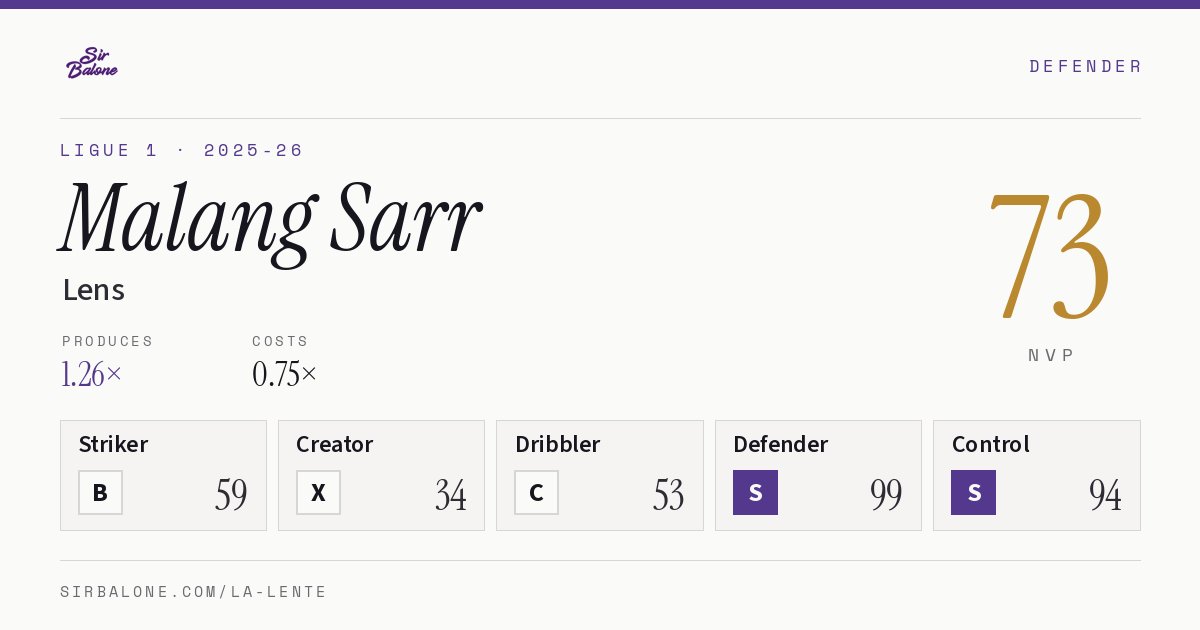This screenshot has width=1200, height=630.
Task: Click the COSTS label
Action: (281, 341)
